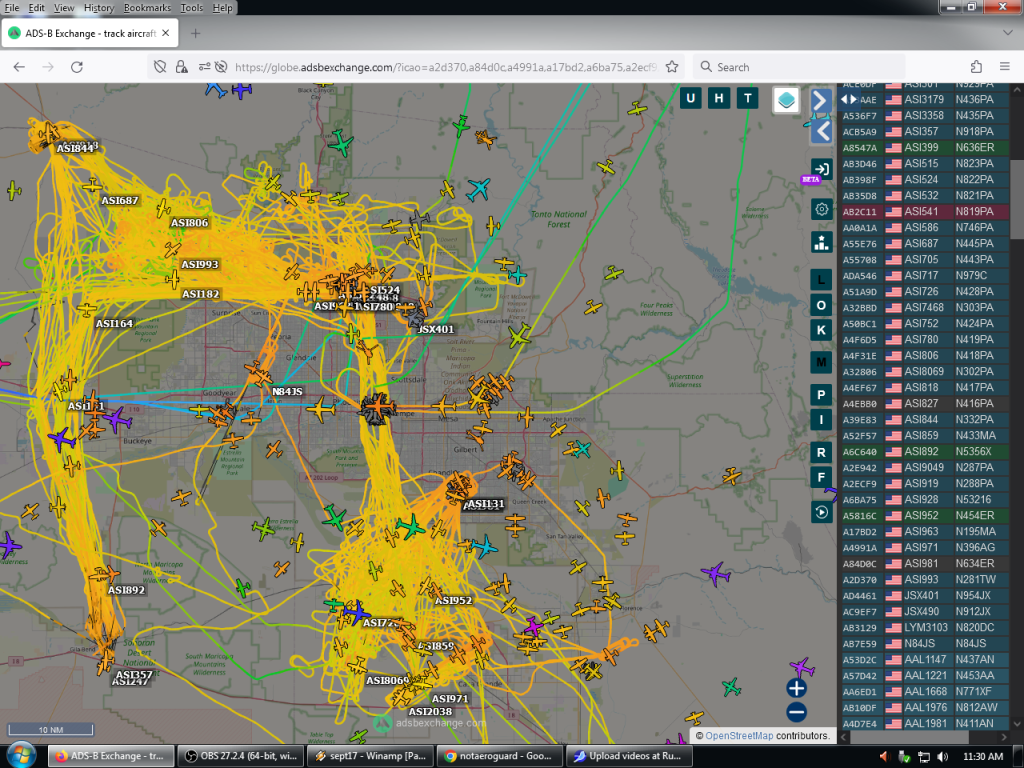1024x768 pixels.
Task: Click the login arrow beta icon
Action: pos(821,169)
